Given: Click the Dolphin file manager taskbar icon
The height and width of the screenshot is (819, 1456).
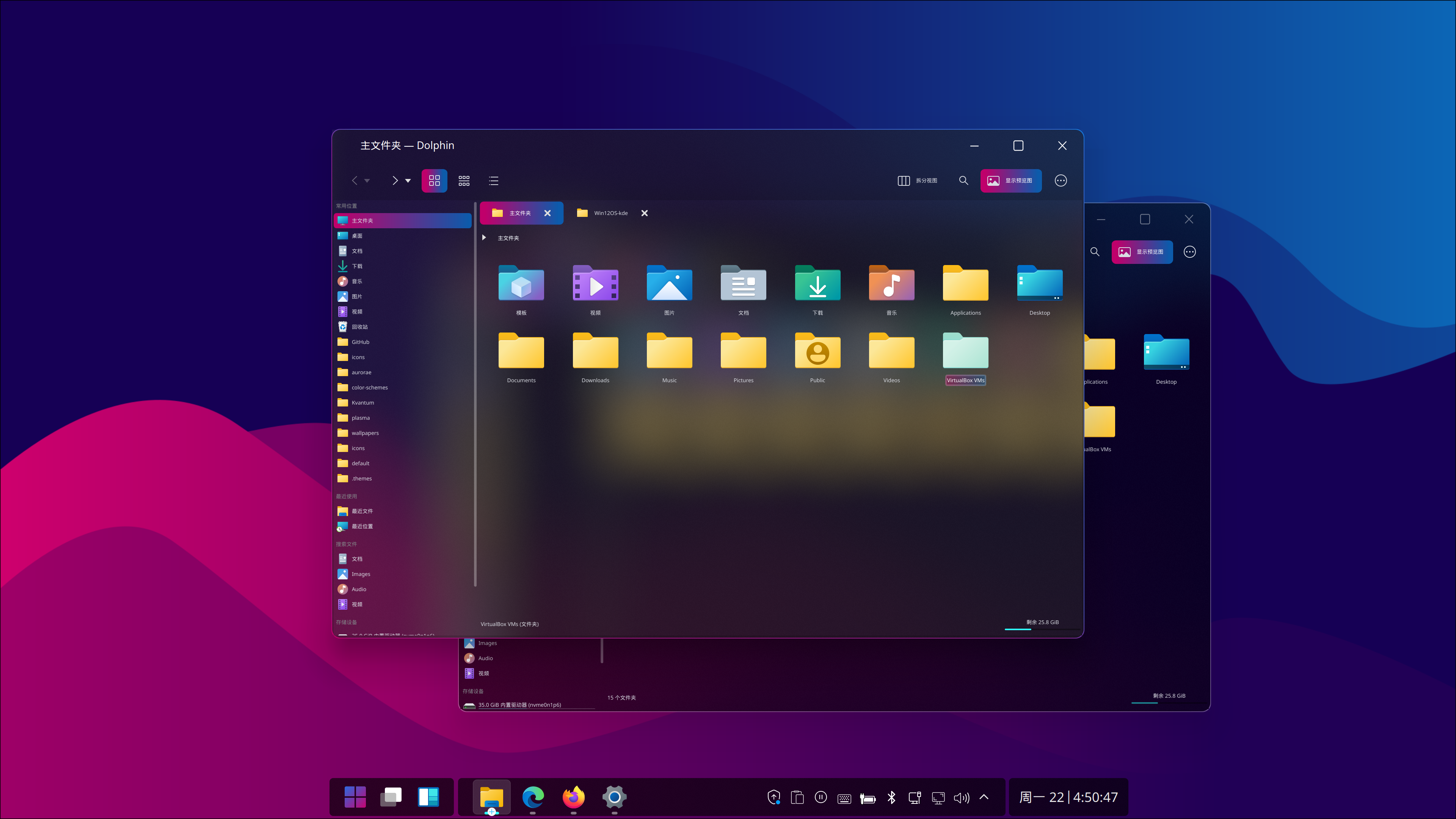Looking at the screenshot, I should click(x=492, y=797).
